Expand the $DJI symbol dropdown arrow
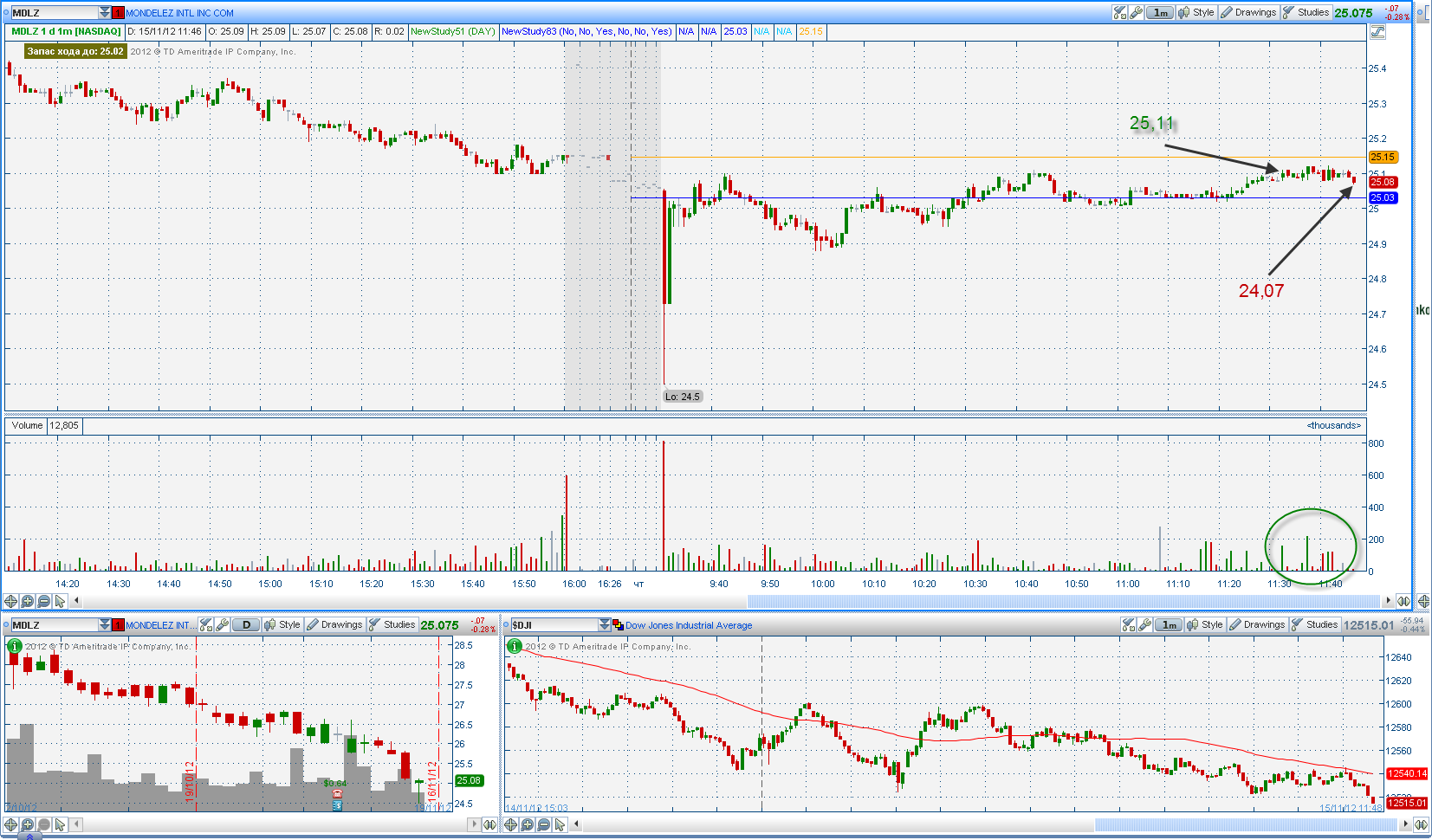This screenshot has width=1432, height=840. [x=605, y=624]
